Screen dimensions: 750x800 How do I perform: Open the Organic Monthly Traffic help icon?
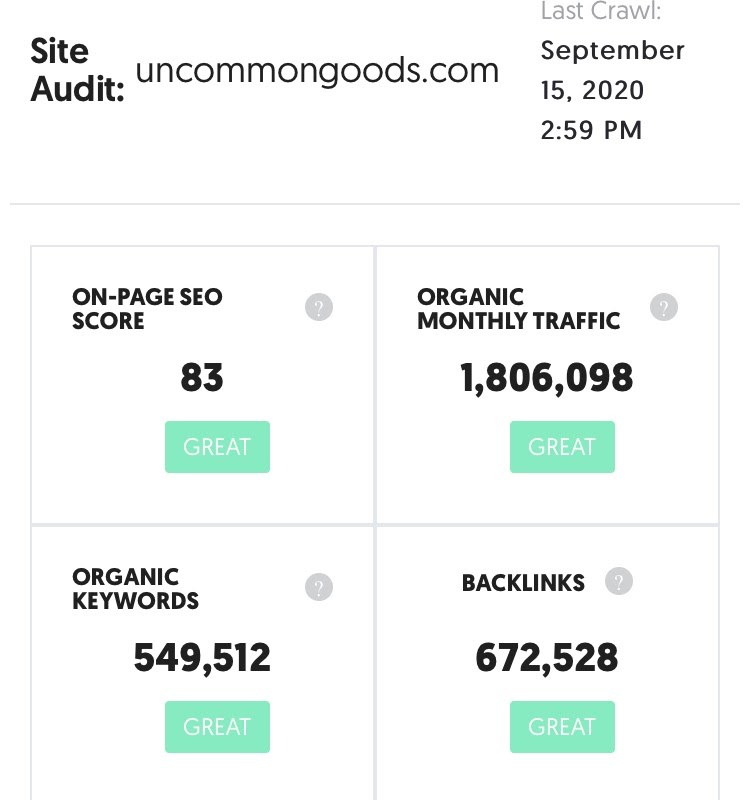point(664,307)
